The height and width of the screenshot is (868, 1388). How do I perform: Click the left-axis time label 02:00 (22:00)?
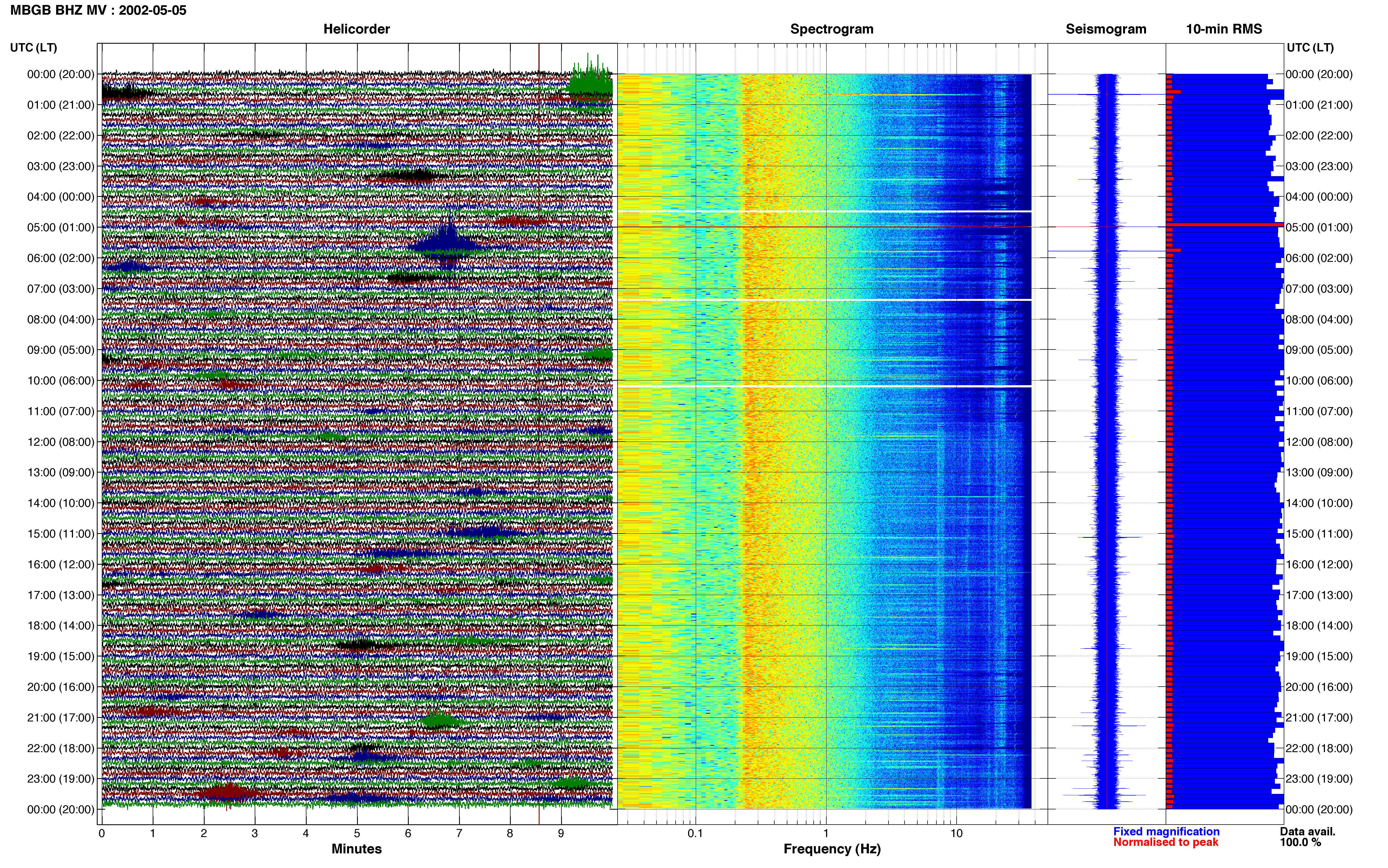[61, 135]
